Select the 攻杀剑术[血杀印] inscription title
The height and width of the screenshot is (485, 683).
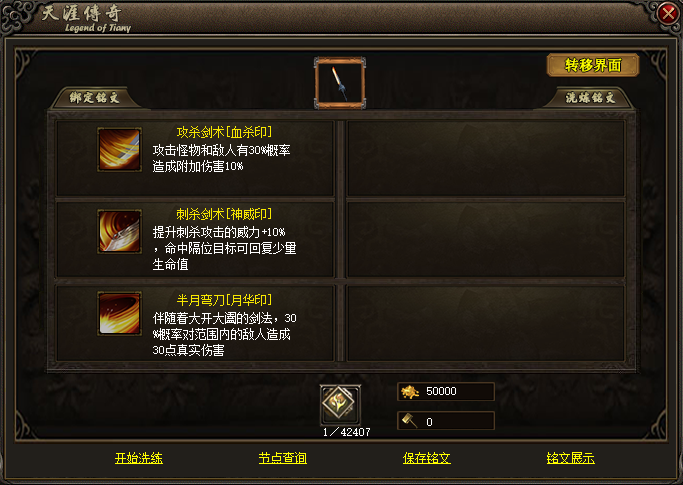pos(224,132)
